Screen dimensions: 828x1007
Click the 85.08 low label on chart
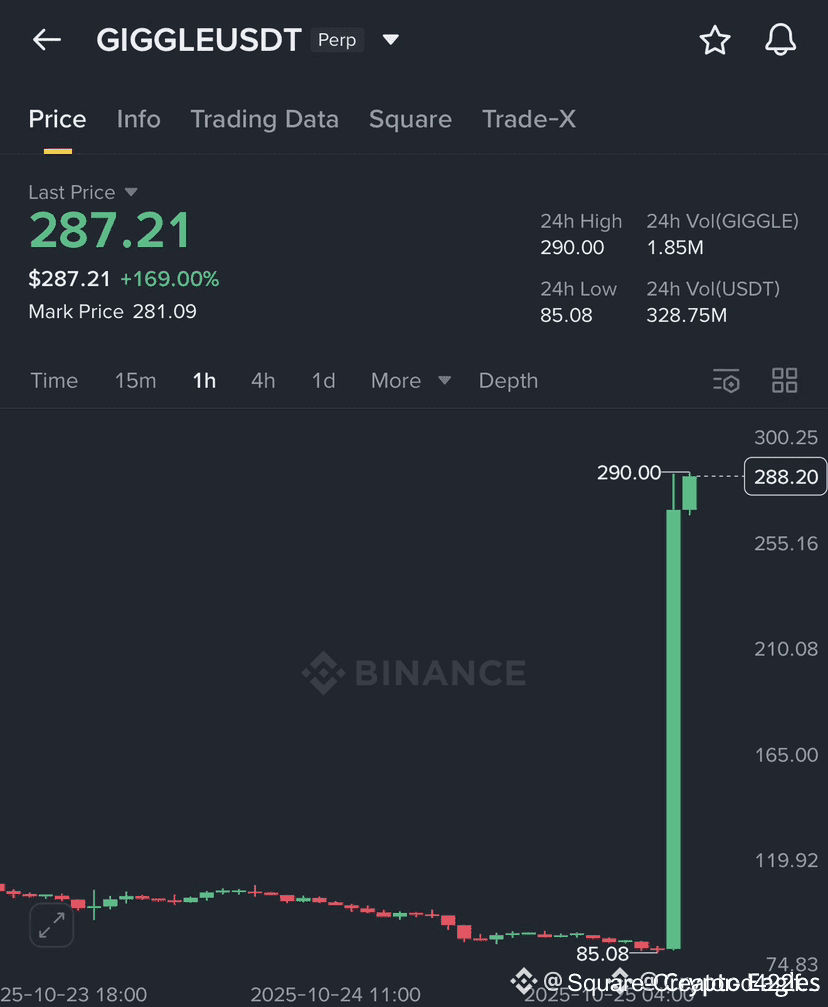pos(603,954)
